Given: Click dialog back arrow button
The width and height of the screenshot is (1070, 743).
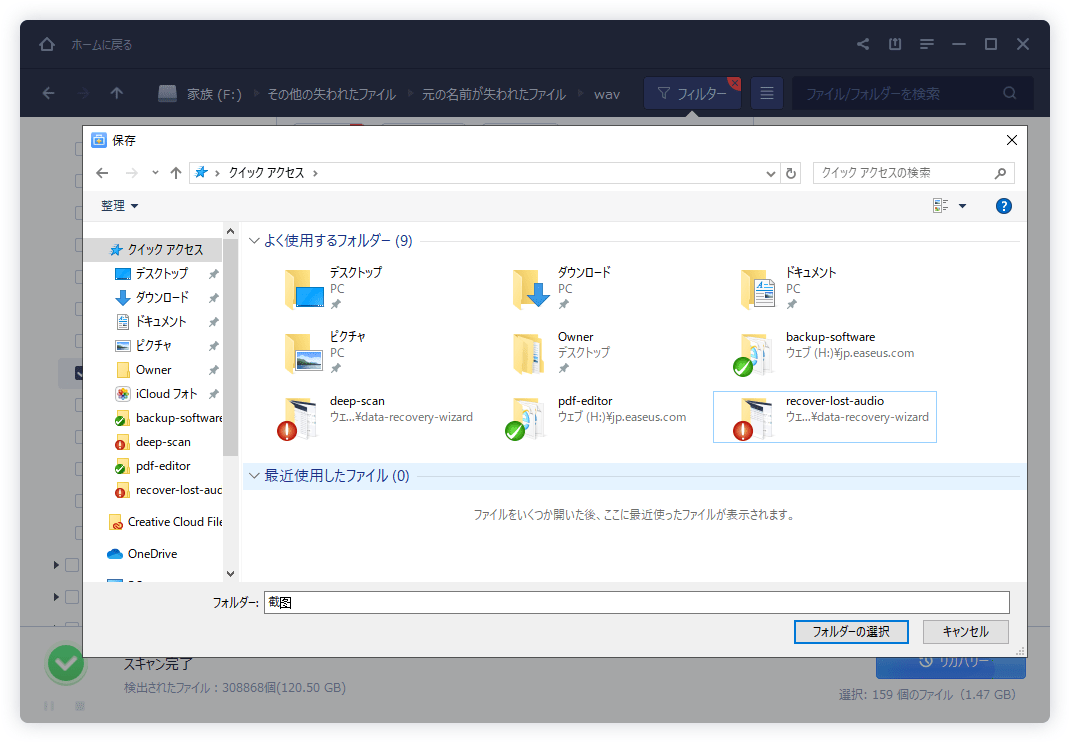Looking at the screenshot, I should click(x=102, y=173).
